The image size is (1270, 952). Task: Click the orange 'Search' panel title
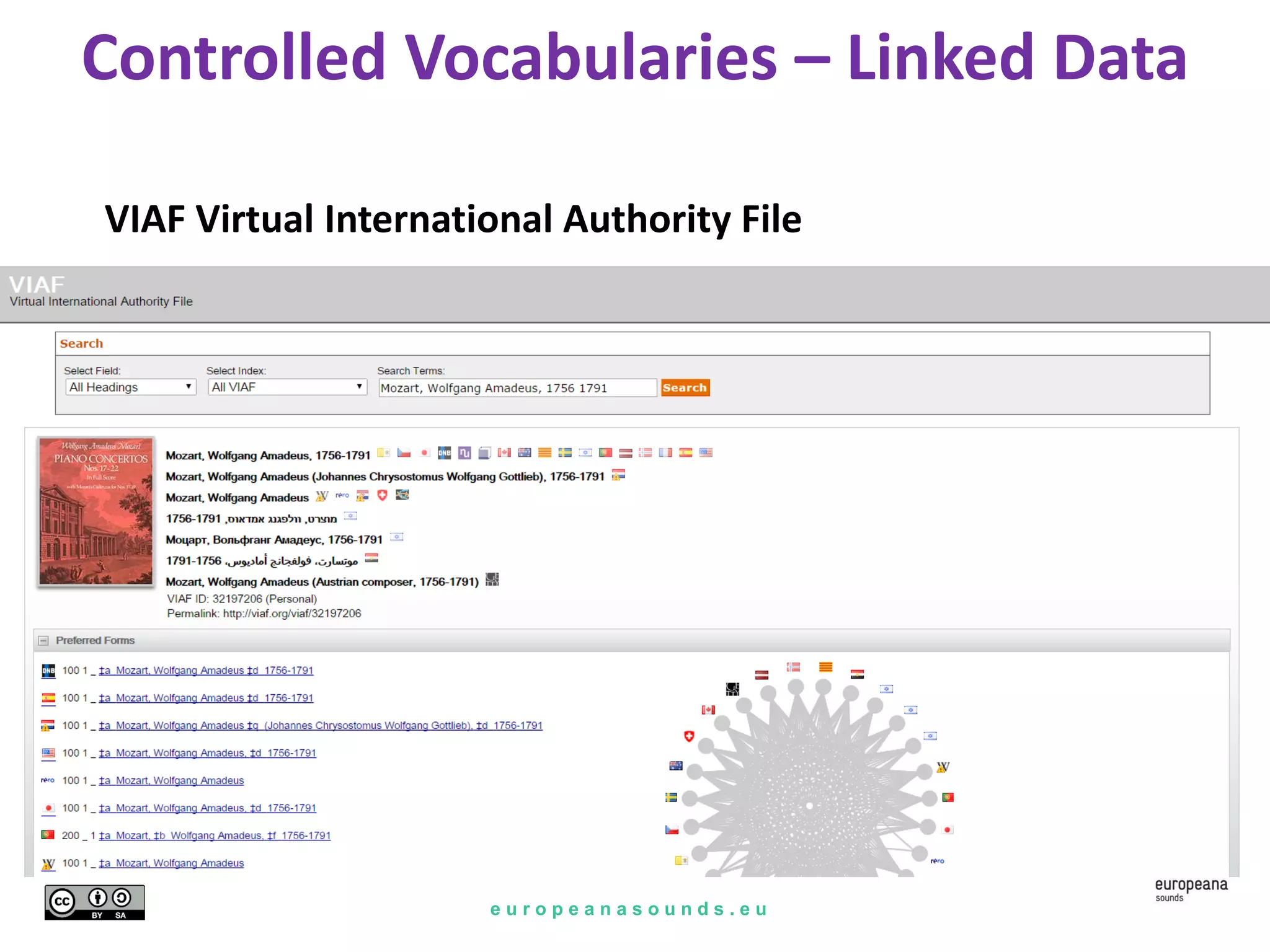[x=81, y=343]
